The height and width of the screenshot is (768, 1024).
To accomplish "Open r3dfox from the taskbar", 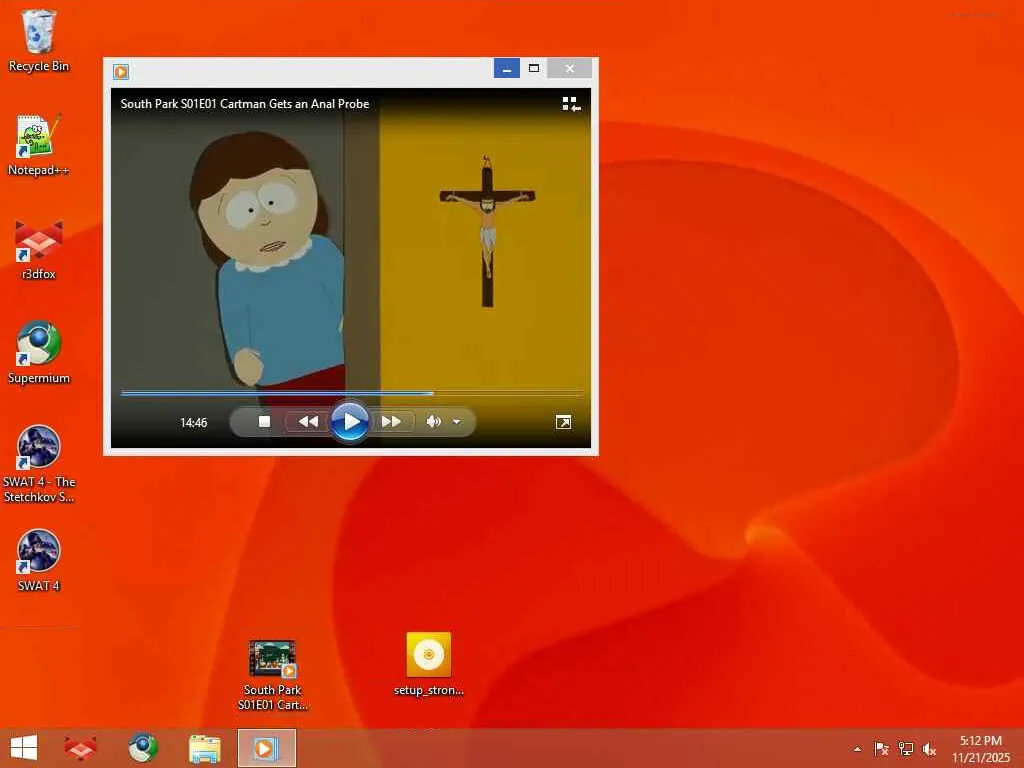I will pyautogui.click(x=80, y=748).
